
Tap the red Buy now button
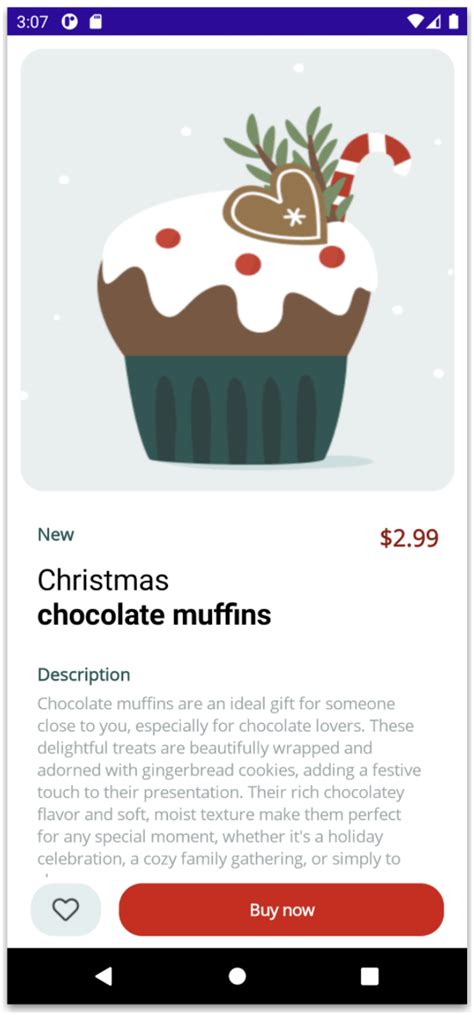(x=281, y=909)
